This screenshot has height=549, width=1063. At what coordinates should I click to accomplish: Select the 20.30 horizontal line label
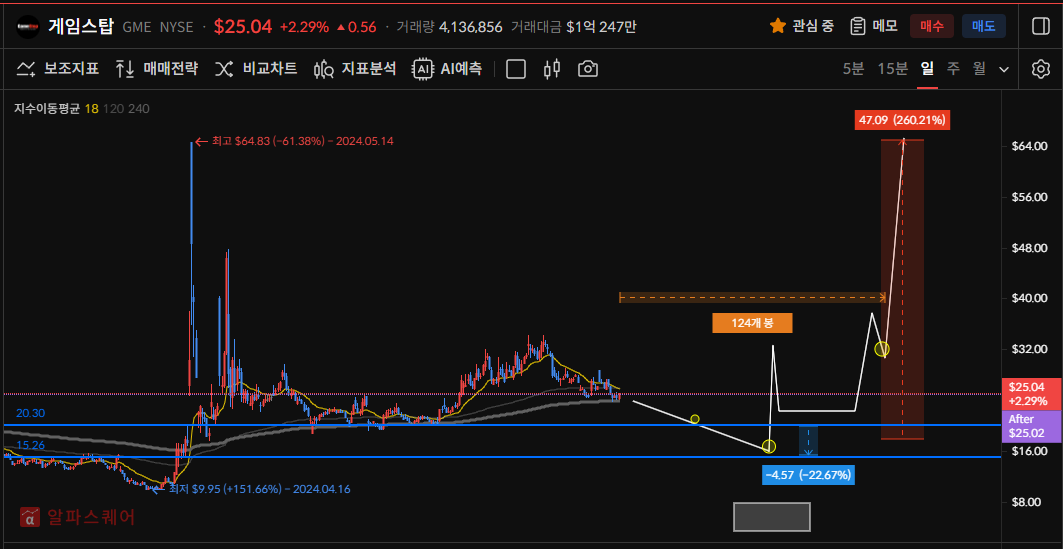click(x=31, y=413)
